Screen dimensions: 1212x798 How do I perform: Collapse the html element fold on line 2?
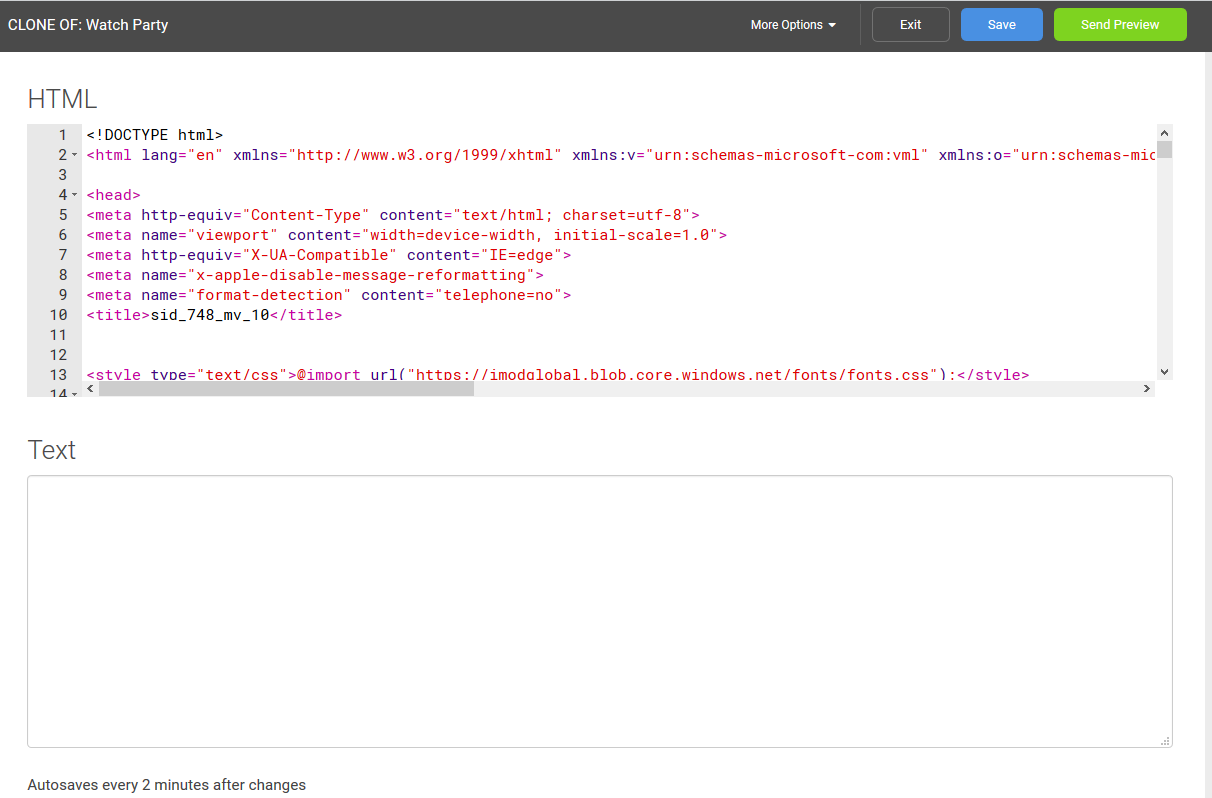point(73,155)
